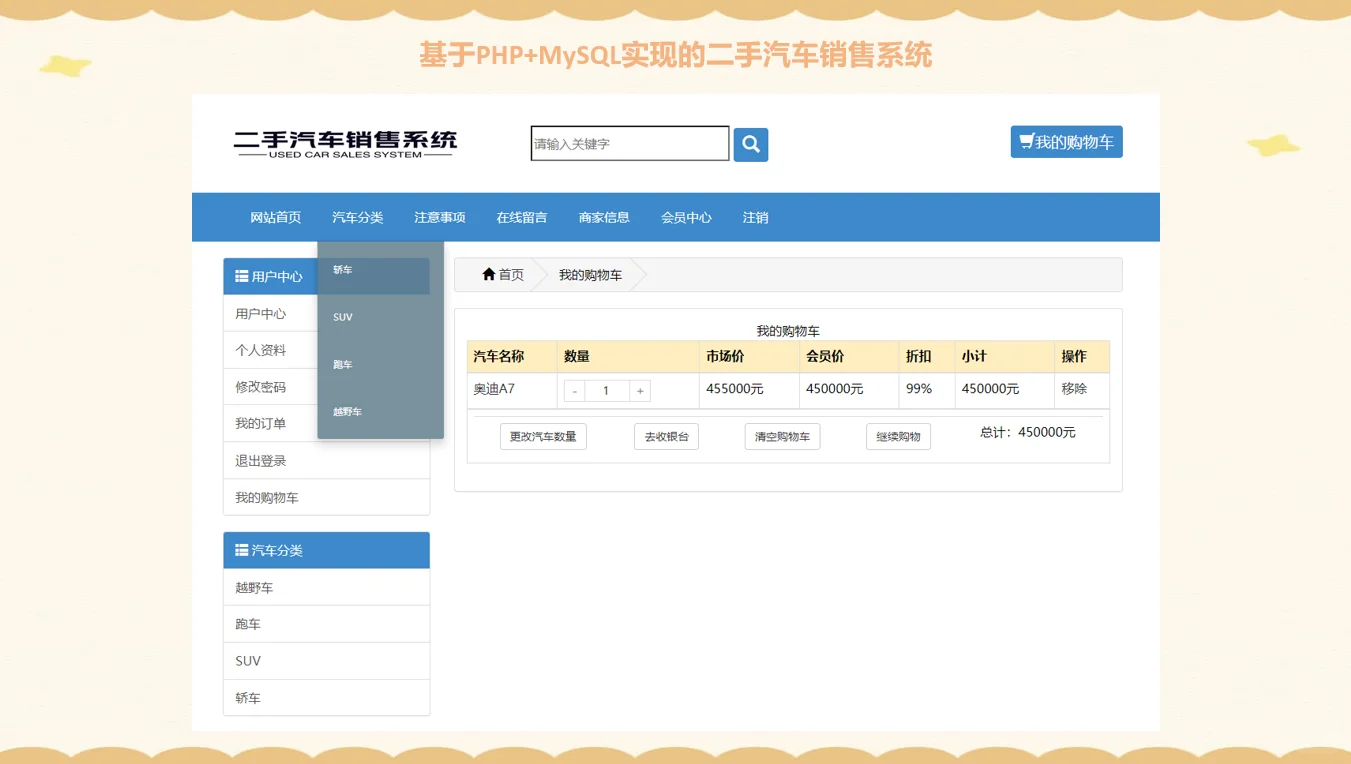Click the blue search magnifier icon

pos(750,144)
